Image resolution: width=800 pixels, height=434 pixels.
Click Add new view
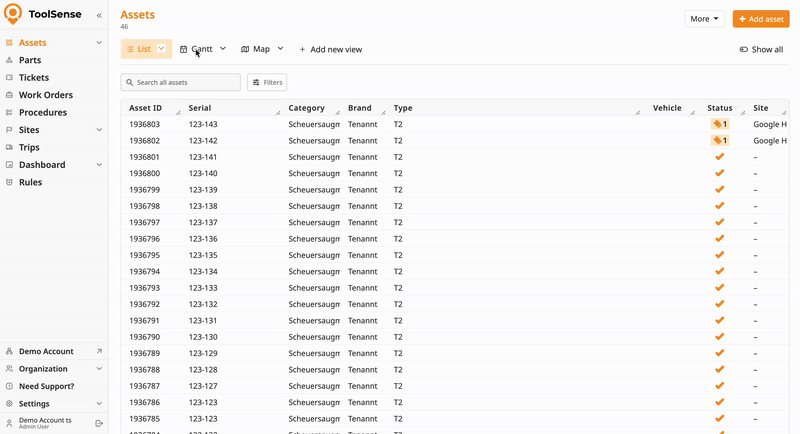[330, 49]
